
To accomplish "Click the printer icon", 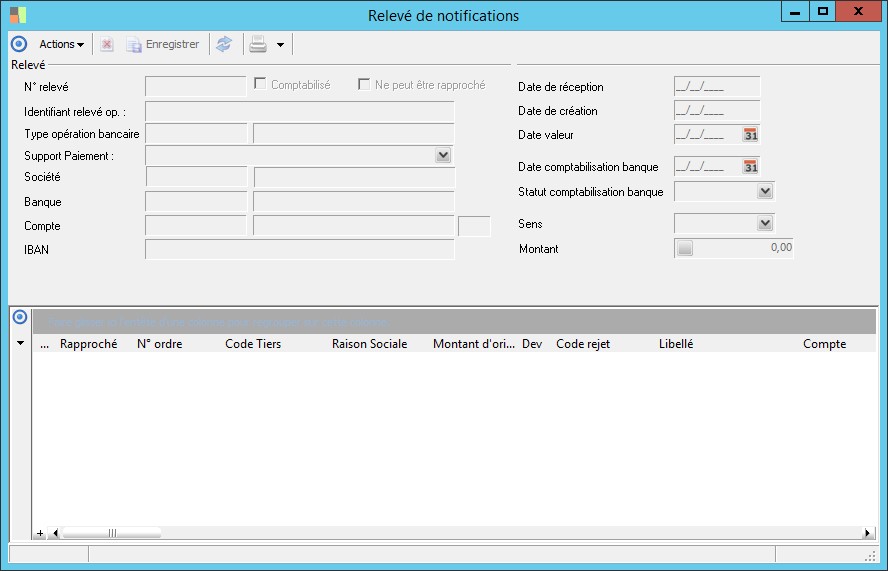I will 258,44.
